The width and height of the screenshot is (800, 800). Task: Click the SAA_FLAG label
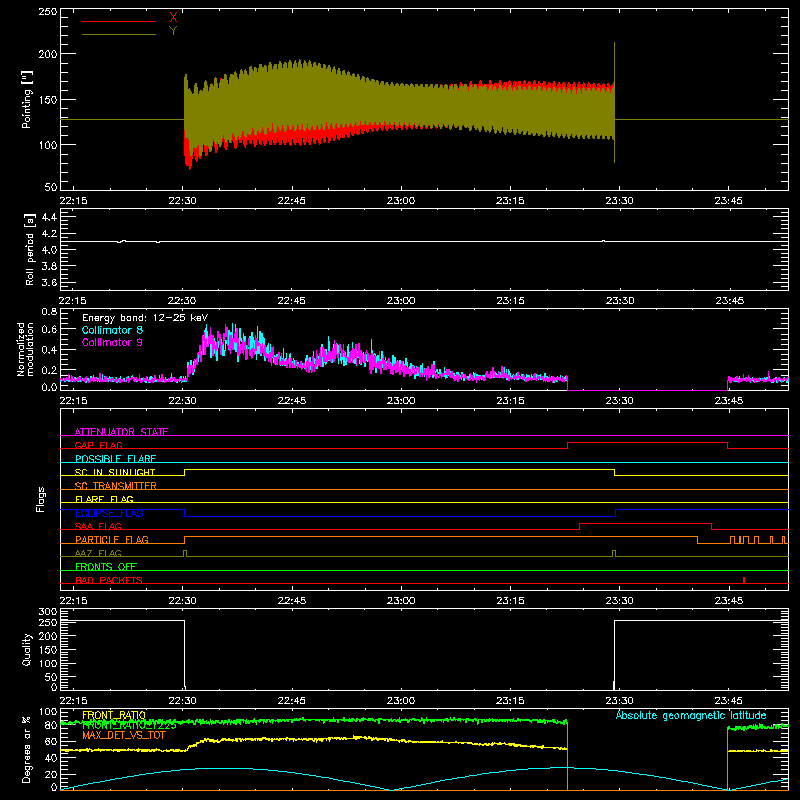pyautogui.click(x=98, y=526)
